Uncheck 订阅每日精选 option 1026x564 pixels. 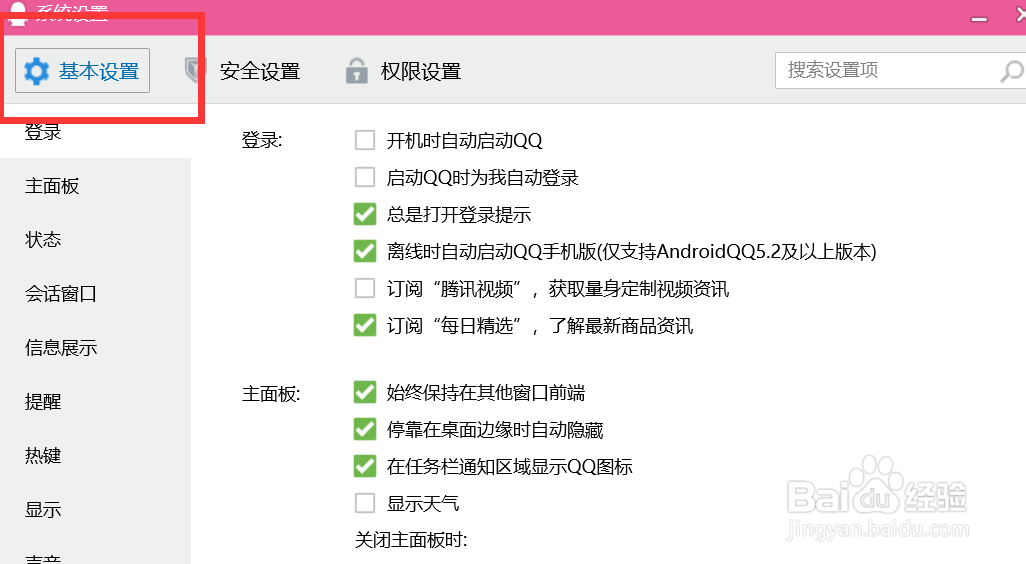click(364, 325)
